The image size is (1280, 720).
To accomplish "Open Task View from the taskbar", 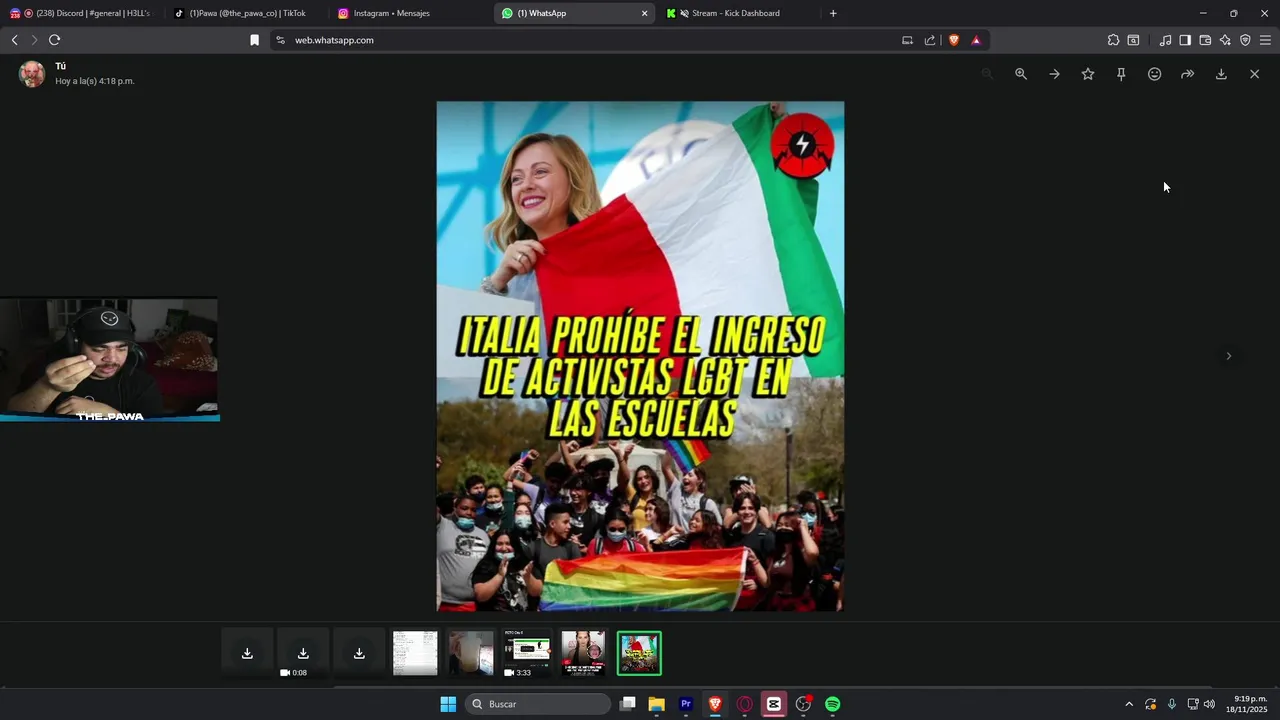I will (x=628, y=704).
